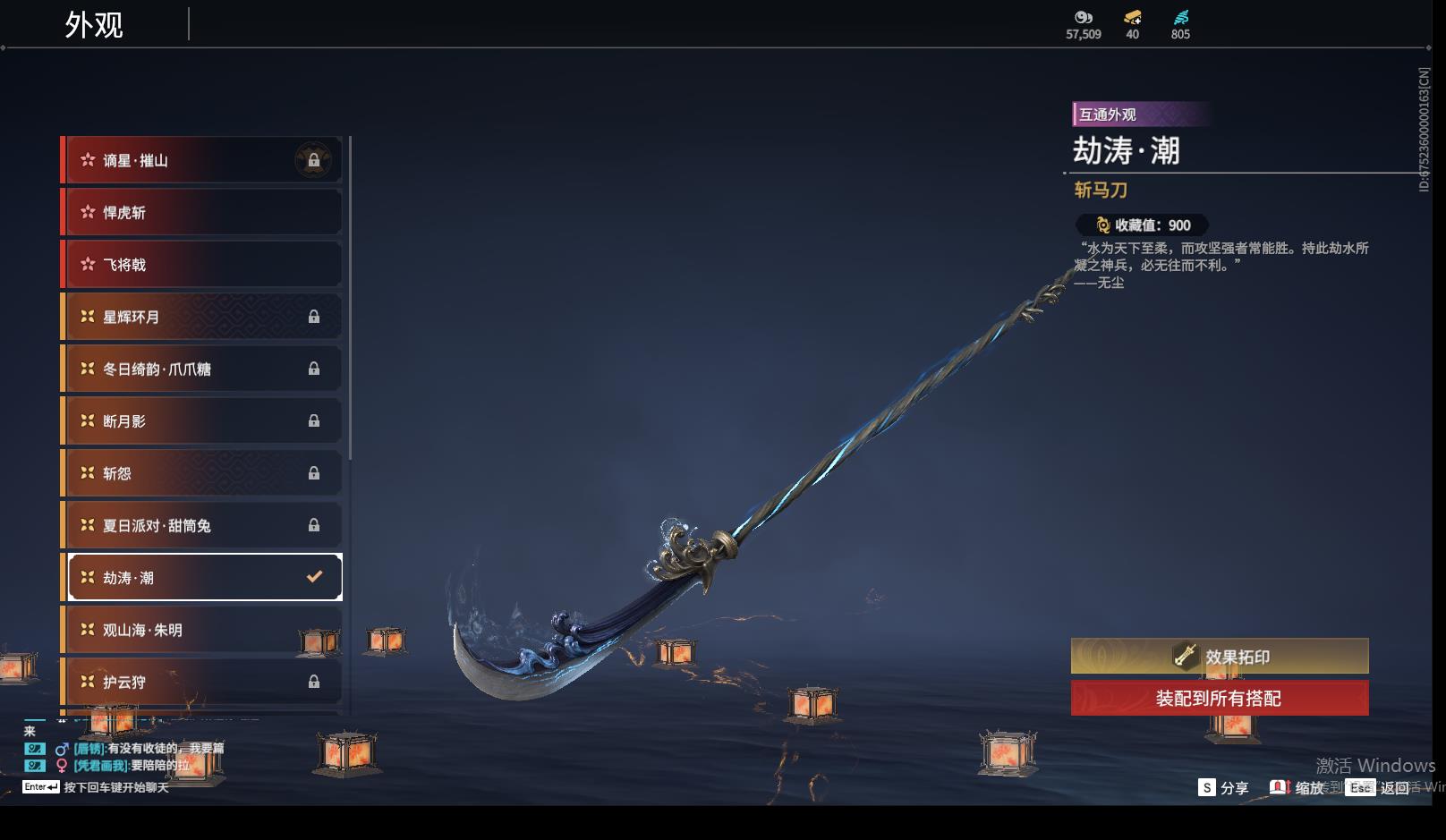The height and width of the screenshot is (840, 1446).
Task: Toggle the checkmark on 劫涛·潮
Action: click(x=314, y=576)
